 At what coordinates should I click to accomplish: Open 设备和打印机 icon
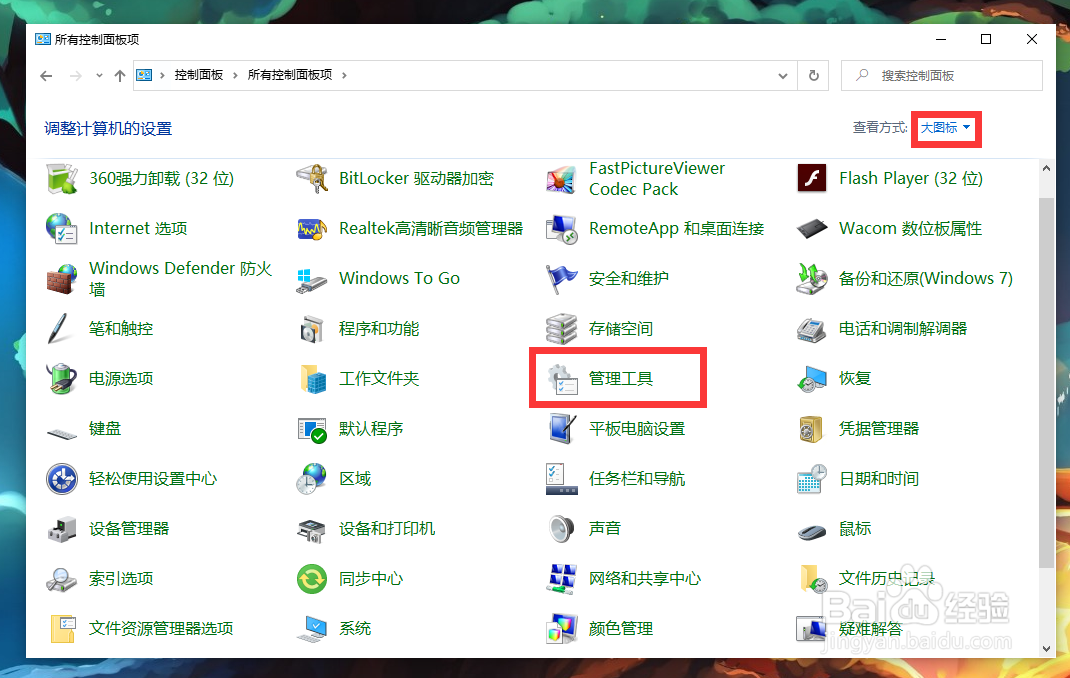coord(313,530)
